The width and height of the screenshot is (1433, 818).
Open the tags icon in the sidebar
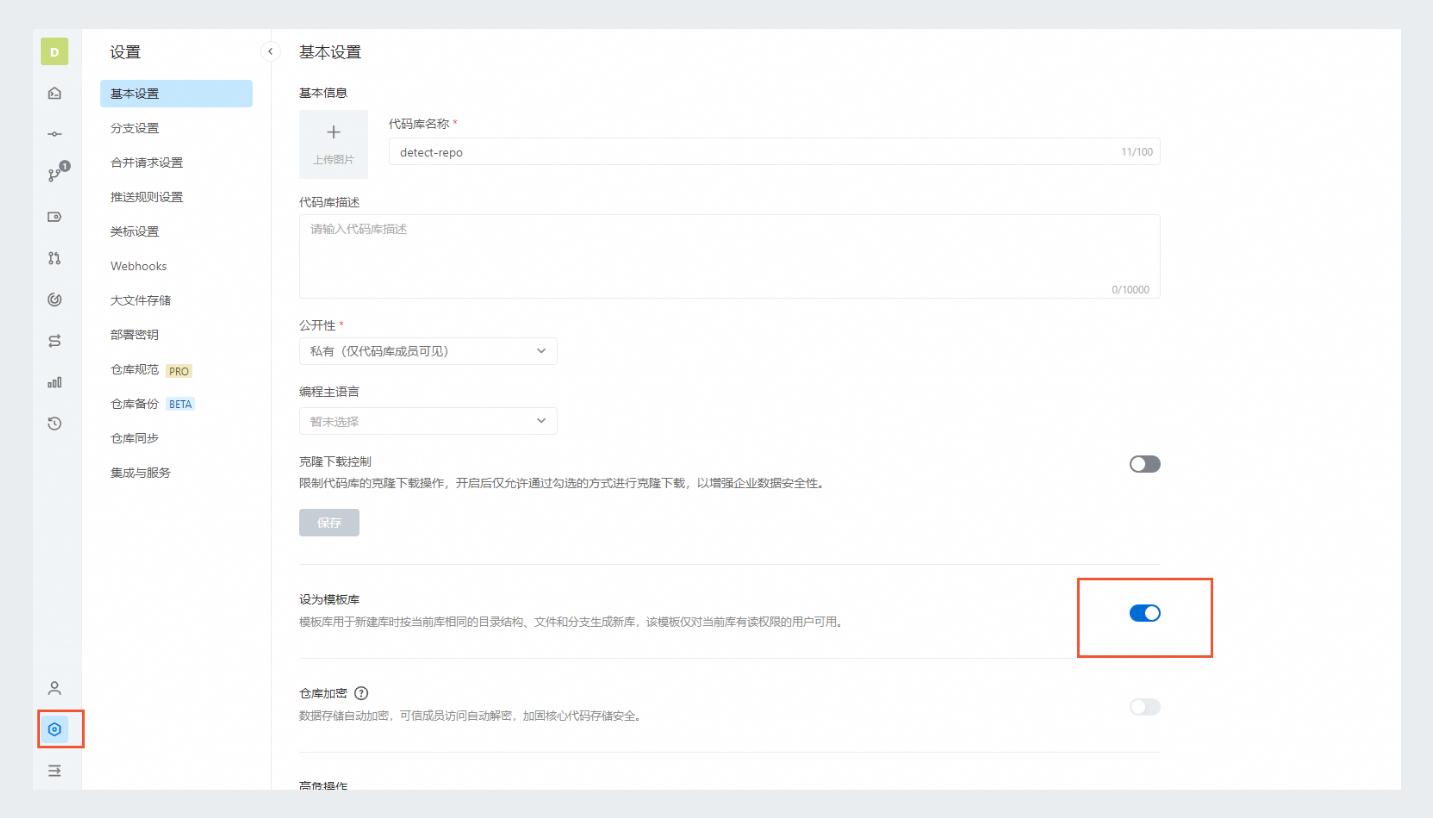pyautogui.click(x=55, y=216)
